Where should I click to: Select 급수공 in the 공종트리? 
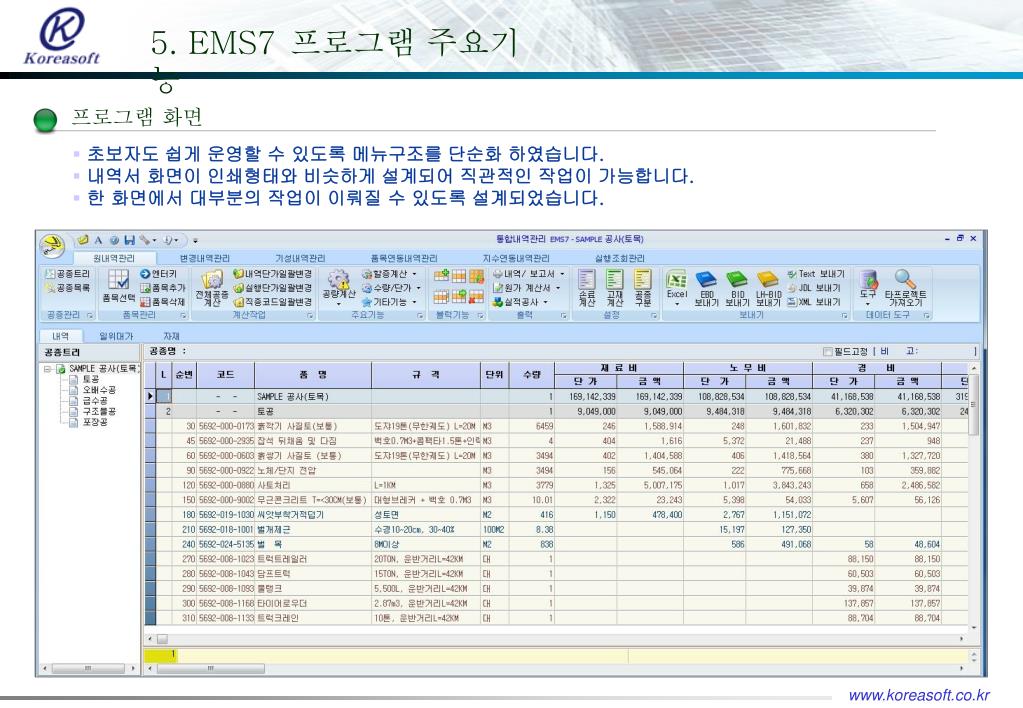pos(95,401)
